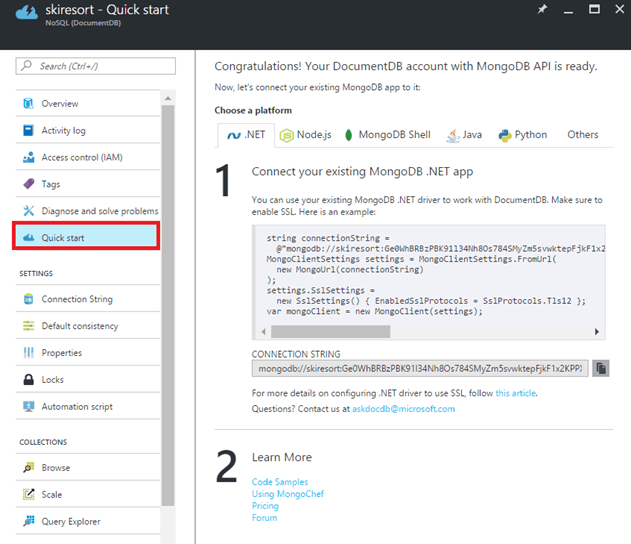Viewport: 631px width, 544px height.
Task: Click the Access control people icon
Action: pos(28,157)
